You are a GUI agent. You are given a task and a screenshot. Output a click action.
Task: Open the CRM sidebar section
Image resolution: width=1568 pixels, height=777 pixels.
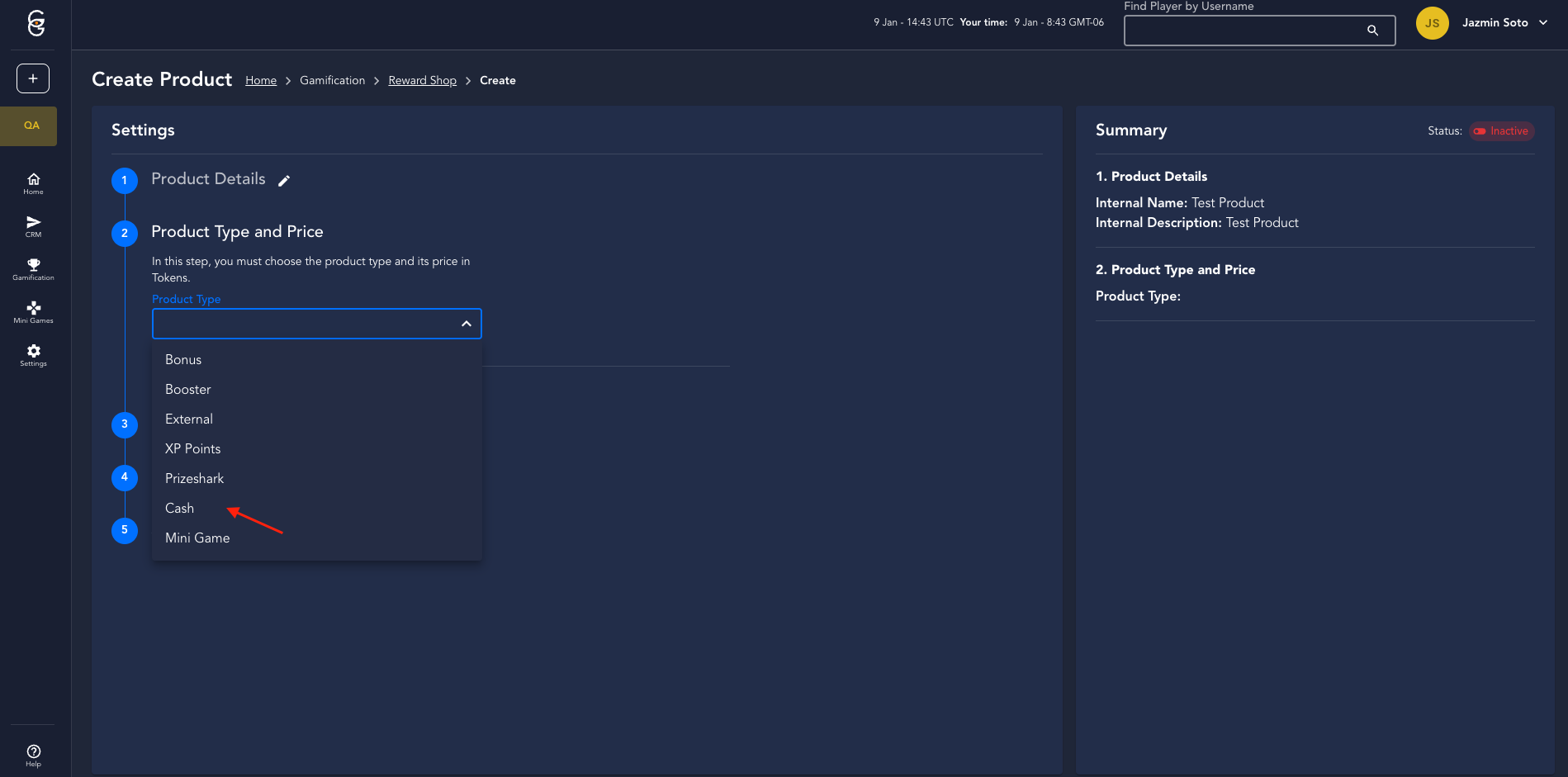point(33,226)
